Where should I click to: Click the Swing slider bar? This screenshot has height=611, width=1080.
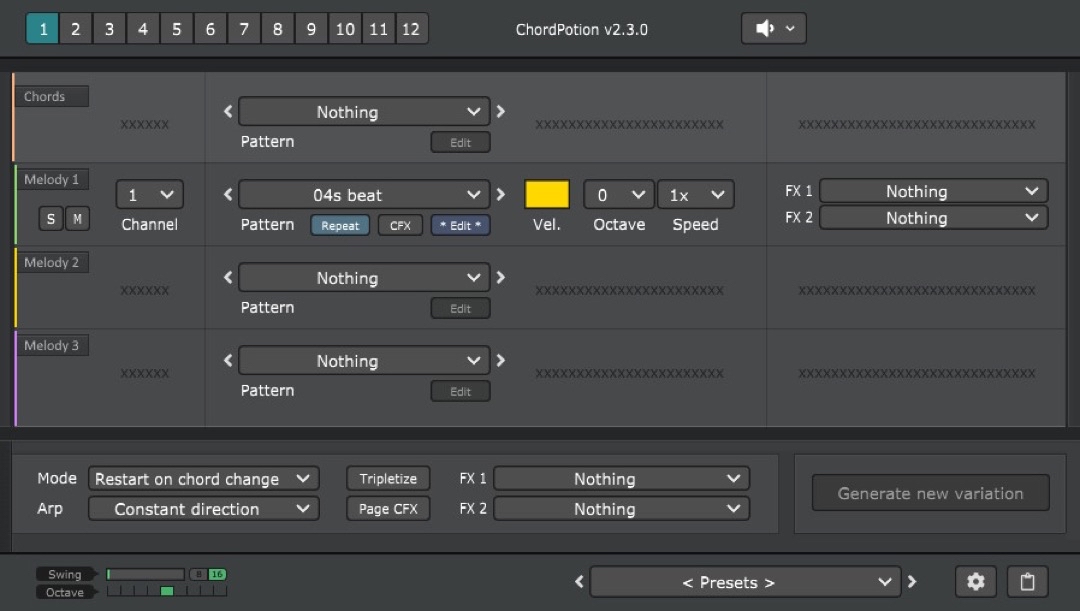coord(146,574)
